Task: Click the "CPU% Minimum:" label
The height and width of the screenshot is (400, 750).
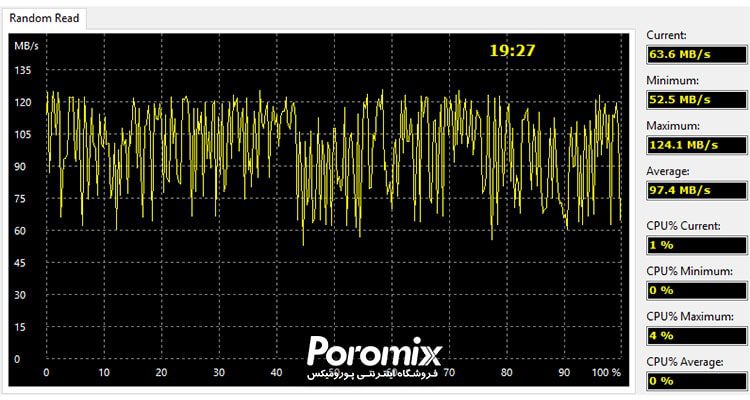Action: (x=689, y=271)
